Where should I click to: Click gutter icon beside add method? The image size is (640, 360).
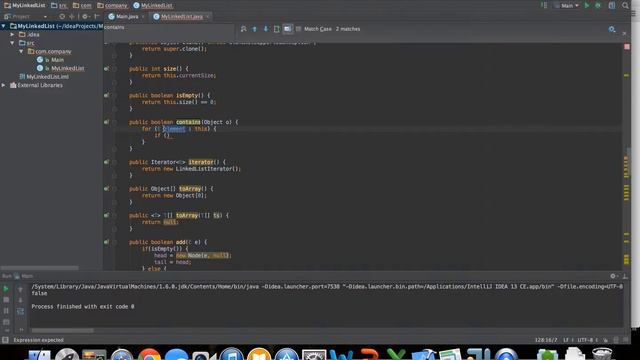point(106,242)
